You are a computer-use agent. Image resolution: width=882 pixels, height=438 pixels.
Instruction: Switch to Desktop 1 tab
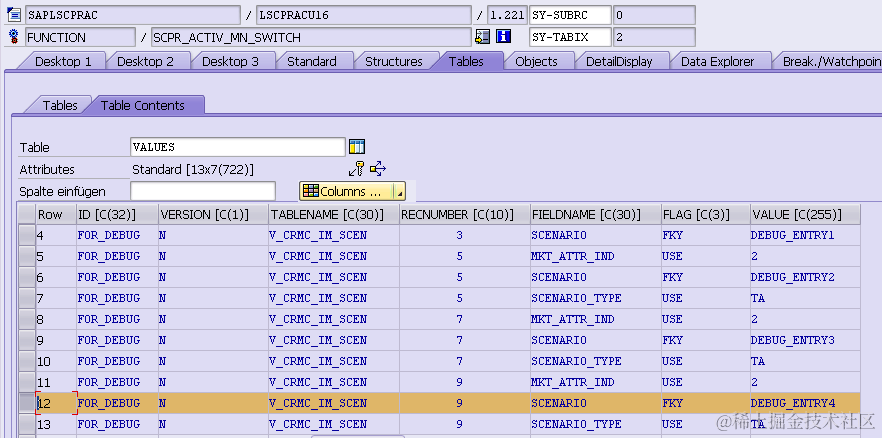tap(63, 61)
